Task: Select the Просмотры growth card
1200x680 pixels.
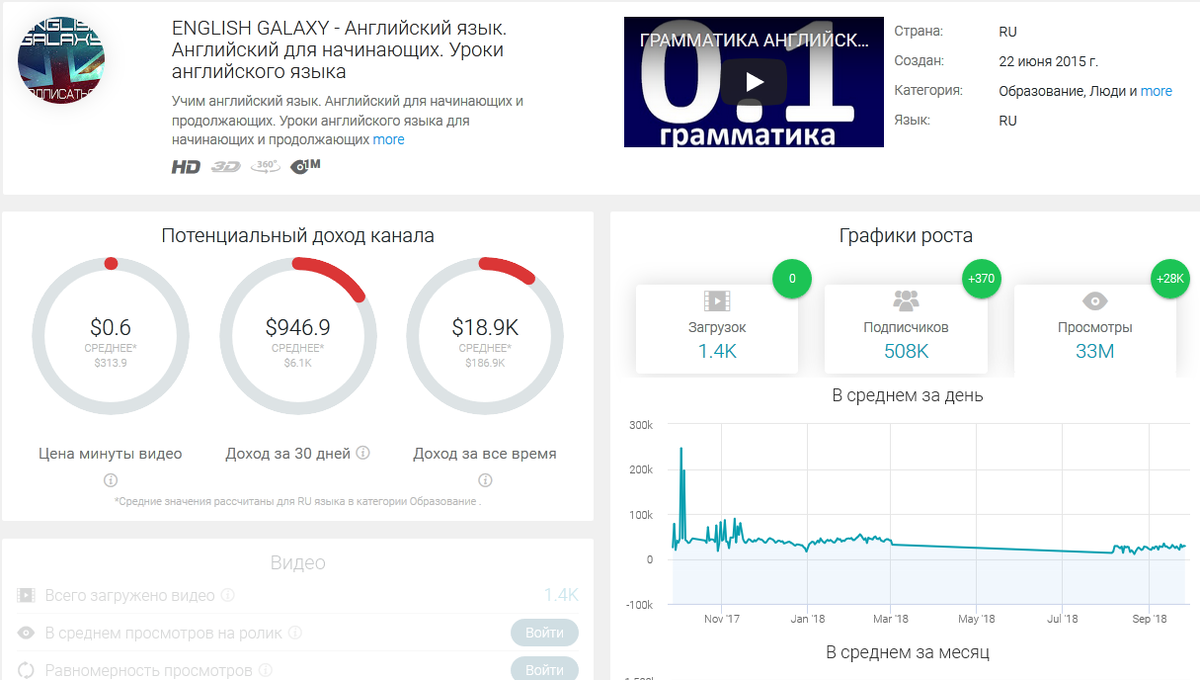Action: (x=1095, y=329)
